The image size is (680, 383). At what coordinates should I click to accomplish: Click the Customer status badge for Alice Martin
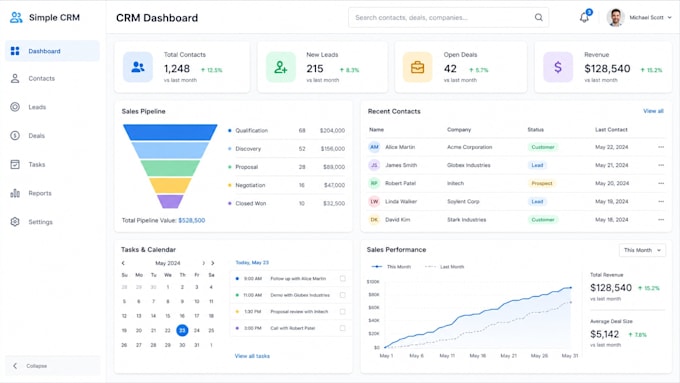(543, 147)
